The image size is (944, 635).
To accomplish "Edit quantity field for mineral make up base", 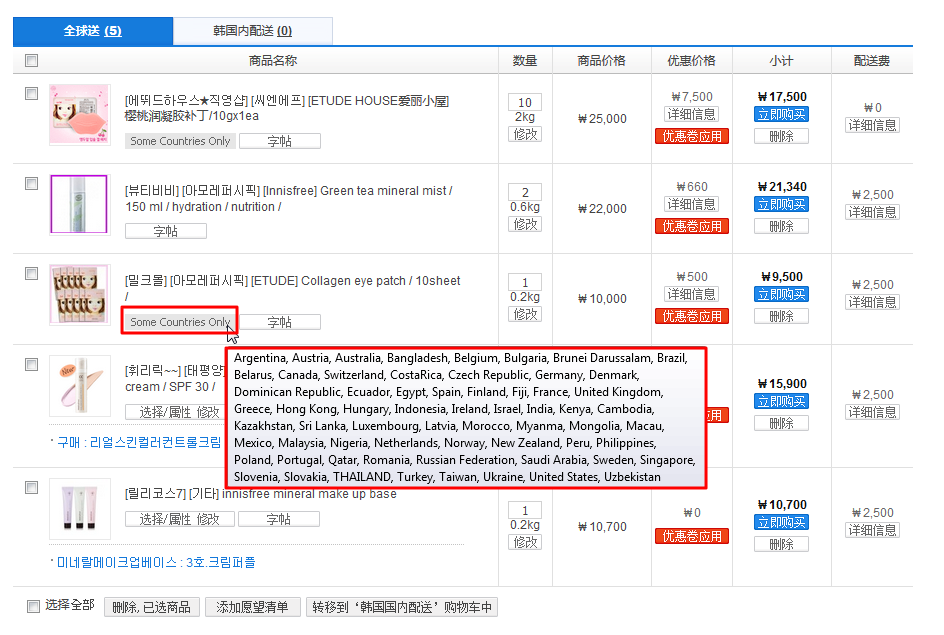I will 525,510.
